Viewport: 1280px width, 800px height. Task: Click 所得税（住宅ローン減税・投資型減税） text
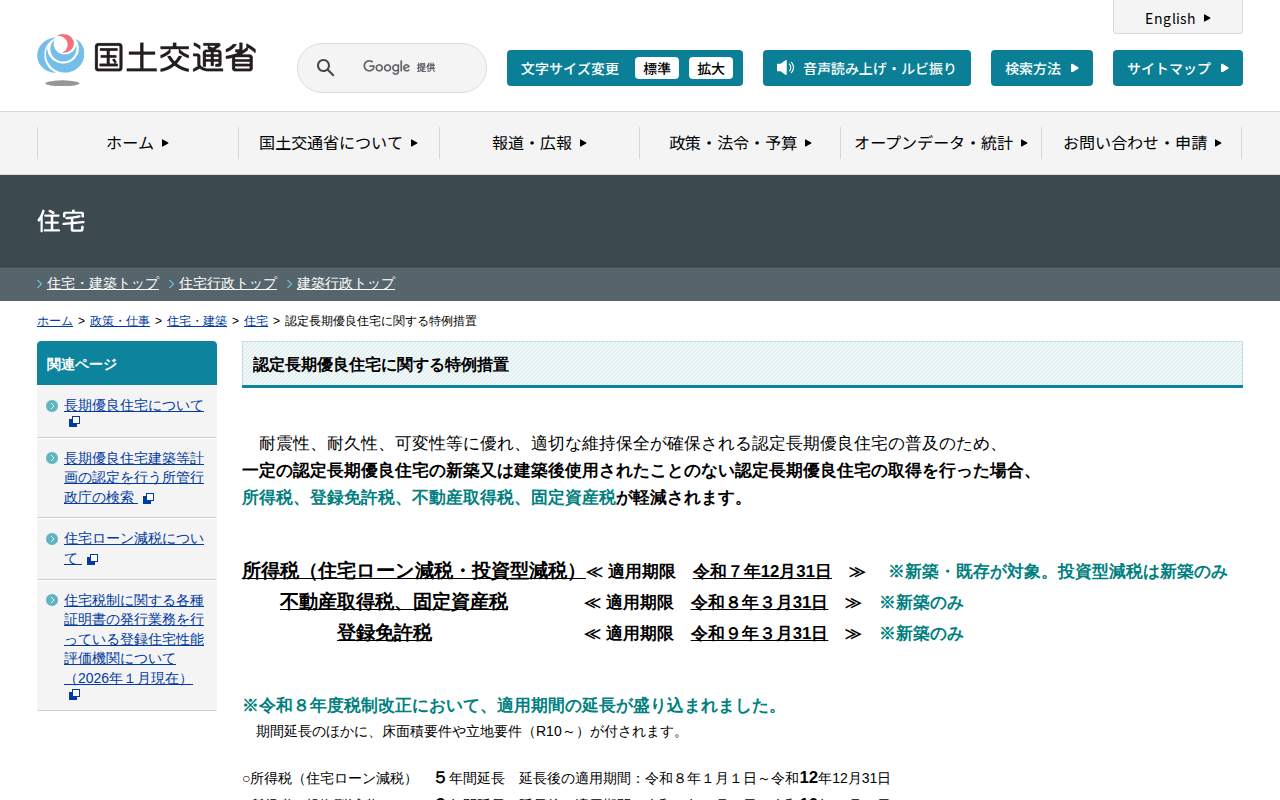point(414,571)
